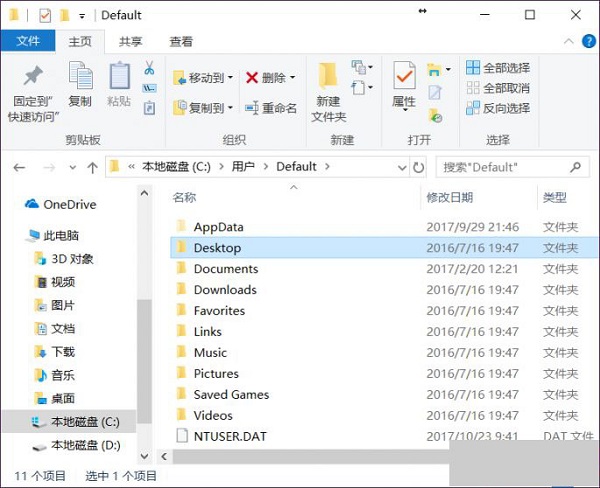Select the Favorites folder row
This screenshot has width=600, height=488.
384,310
